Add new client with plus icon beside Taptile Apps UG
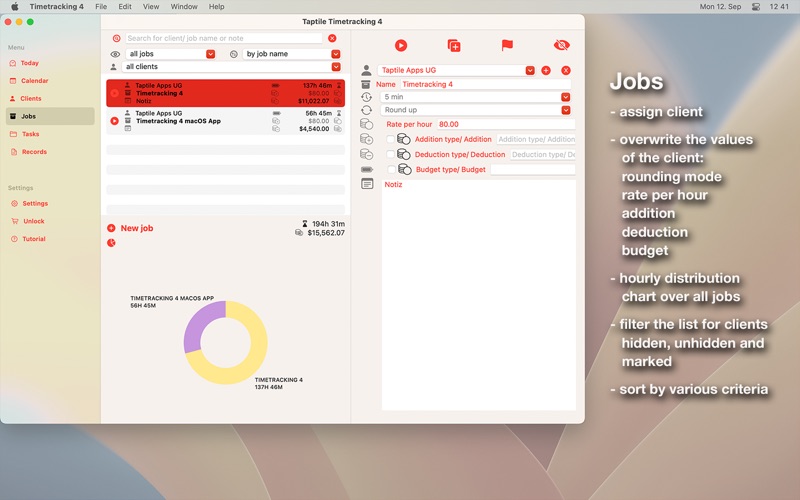Viewport: 800px width, 500px height. [x=546, y=70]
